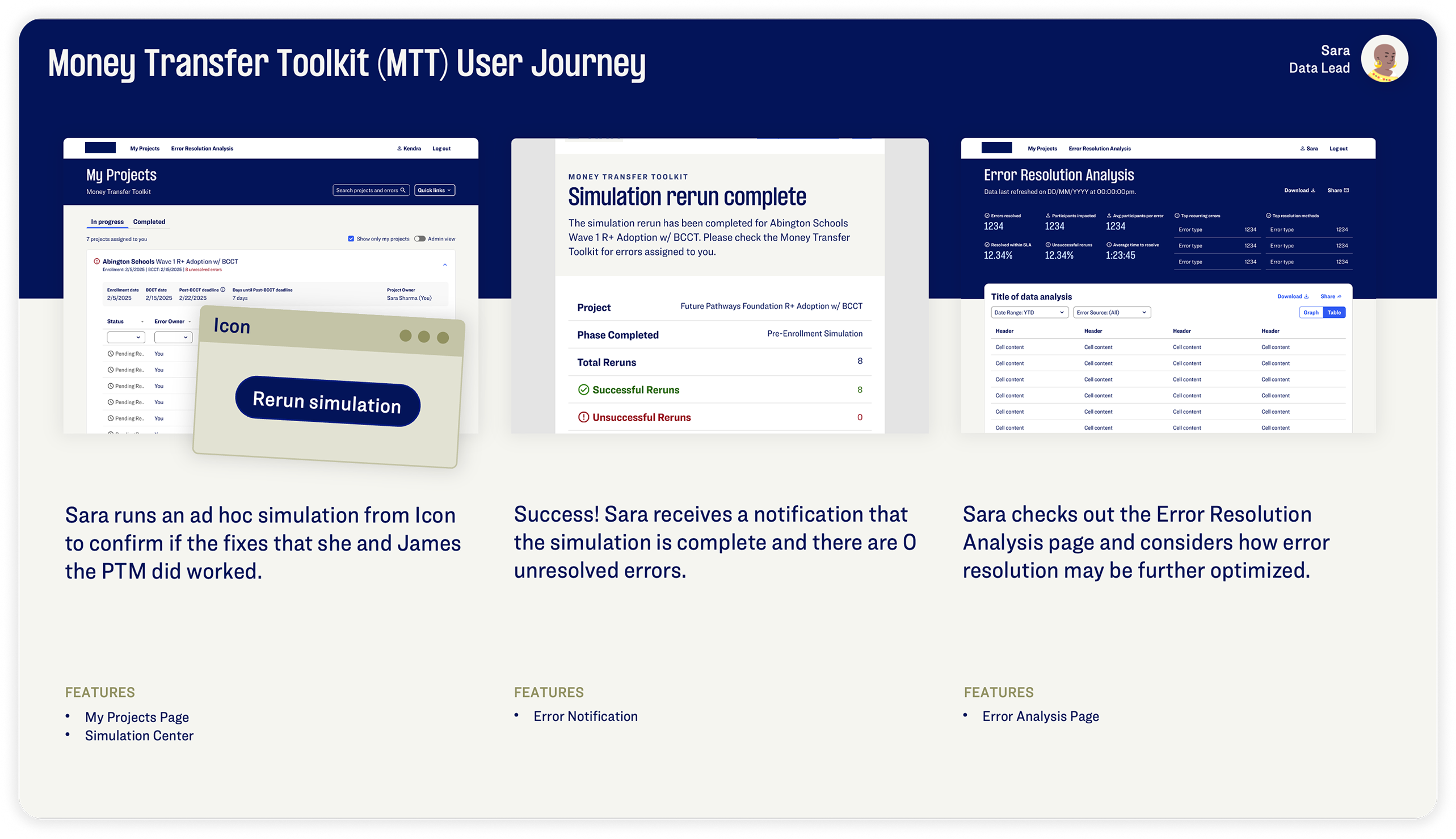This screenshot has height=839, width=1456.
Task: Click the alert icon beside Unsuccessful reruns metric
Action: [x=1047, y=245]
